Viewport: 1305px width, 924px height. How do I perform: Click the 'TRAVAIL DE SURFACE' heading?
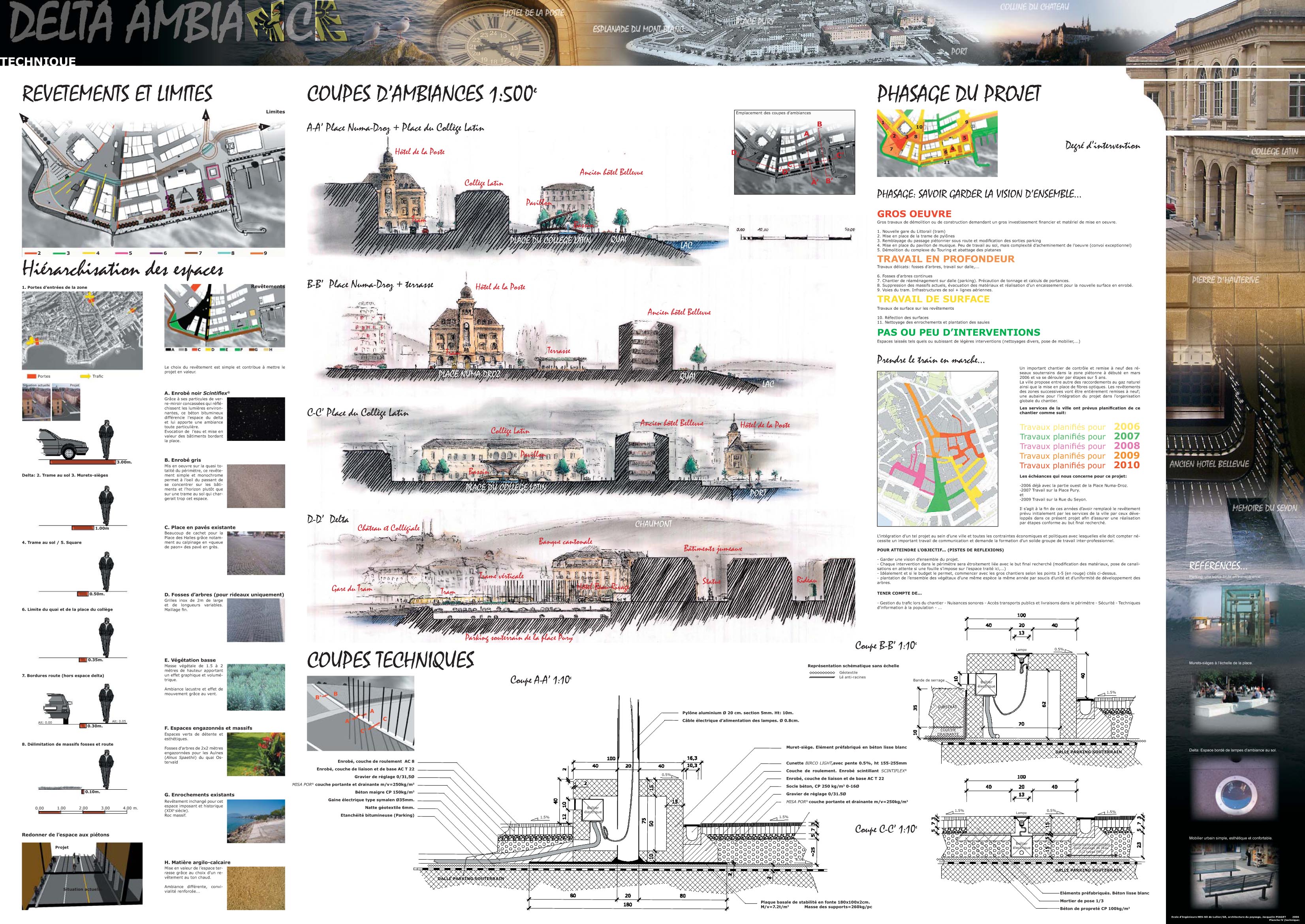(933, 299)
